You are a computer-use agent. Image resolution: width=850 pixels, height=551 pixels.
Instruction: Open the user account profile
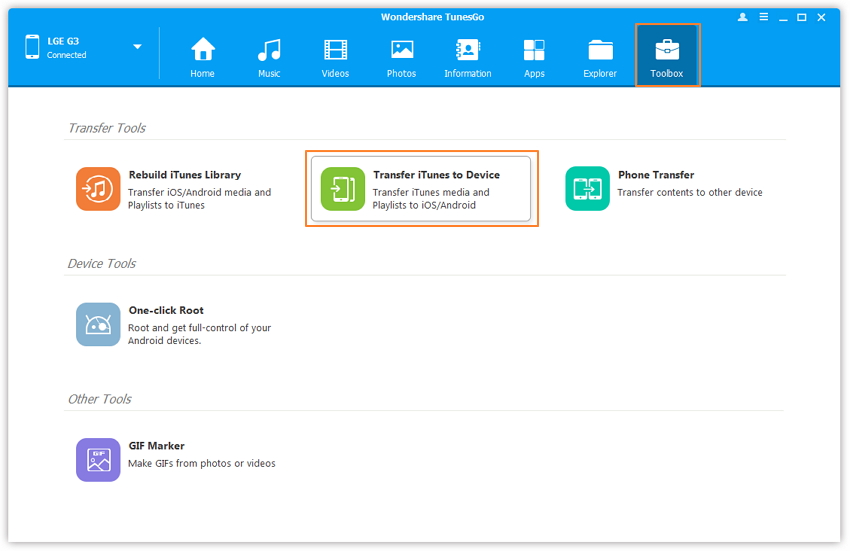click(x=742, y=17)
